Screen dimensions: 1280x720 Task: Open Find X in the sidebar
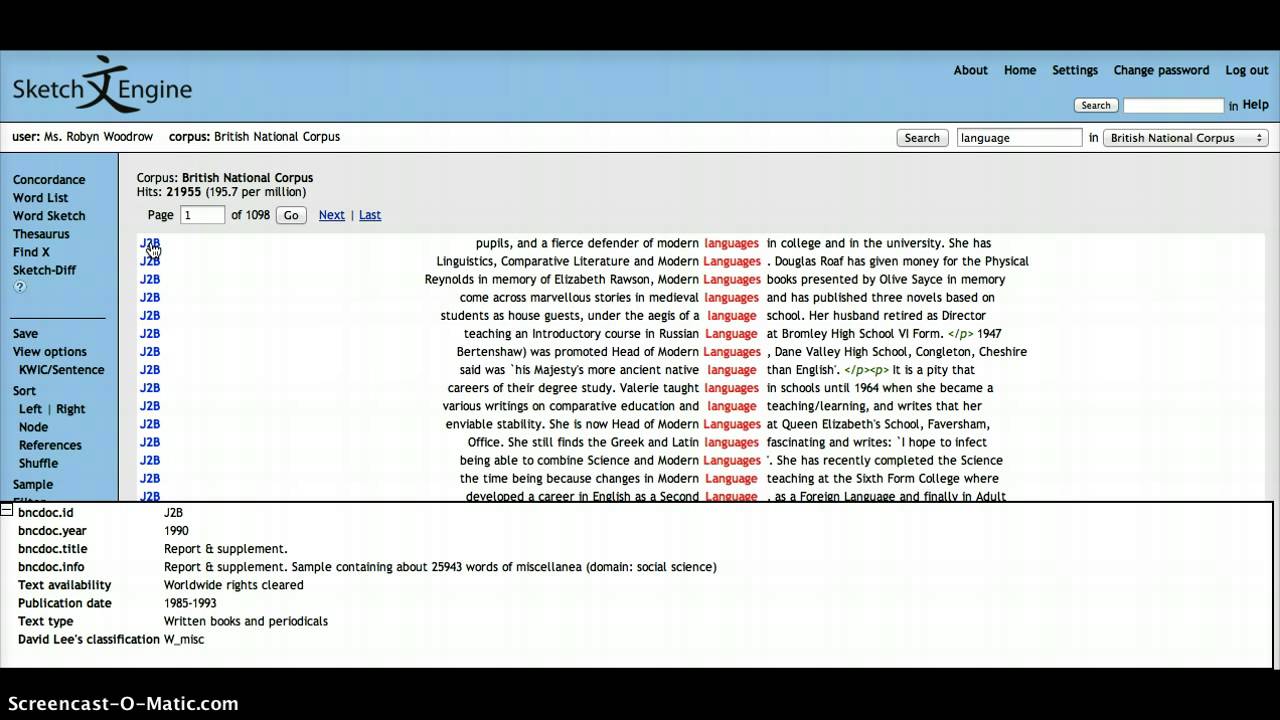31,252
